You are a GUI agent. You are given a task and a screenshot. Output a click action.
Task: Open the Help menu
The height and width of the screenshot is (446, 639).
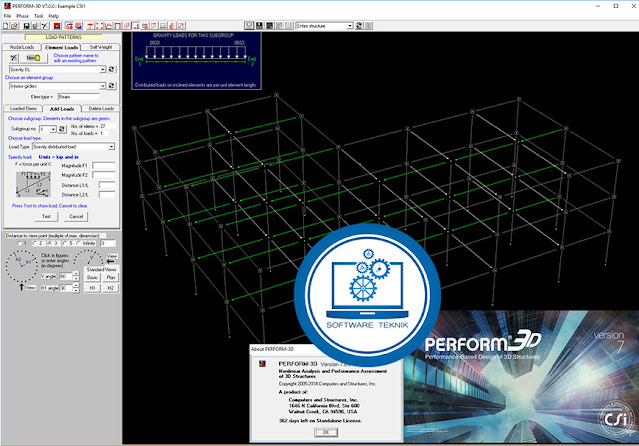click(53, 16)
